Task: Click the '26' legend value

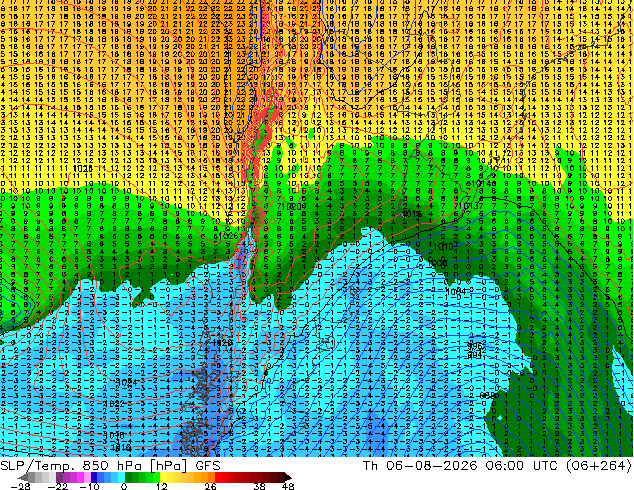Action: point(210,486)
